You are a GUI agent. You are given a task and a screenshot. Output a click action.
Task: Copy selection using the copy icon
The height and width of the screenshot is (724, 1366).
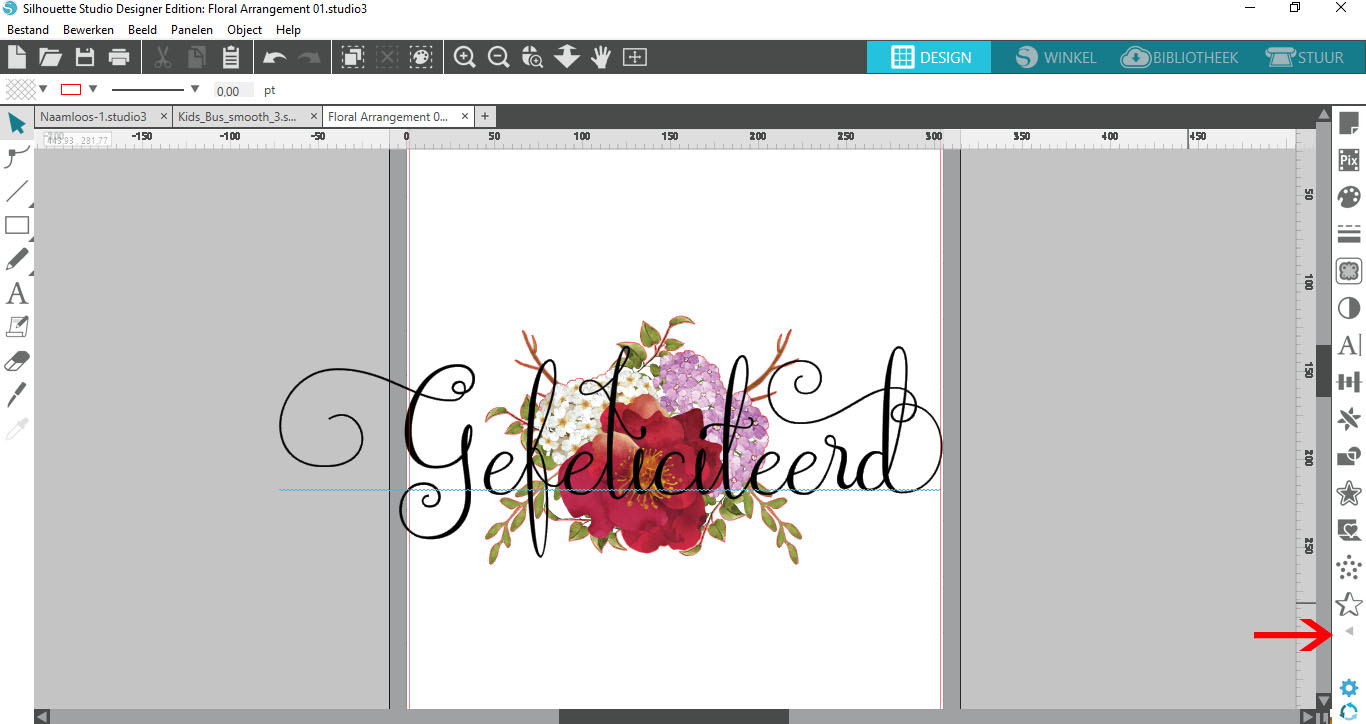[197, 57]
